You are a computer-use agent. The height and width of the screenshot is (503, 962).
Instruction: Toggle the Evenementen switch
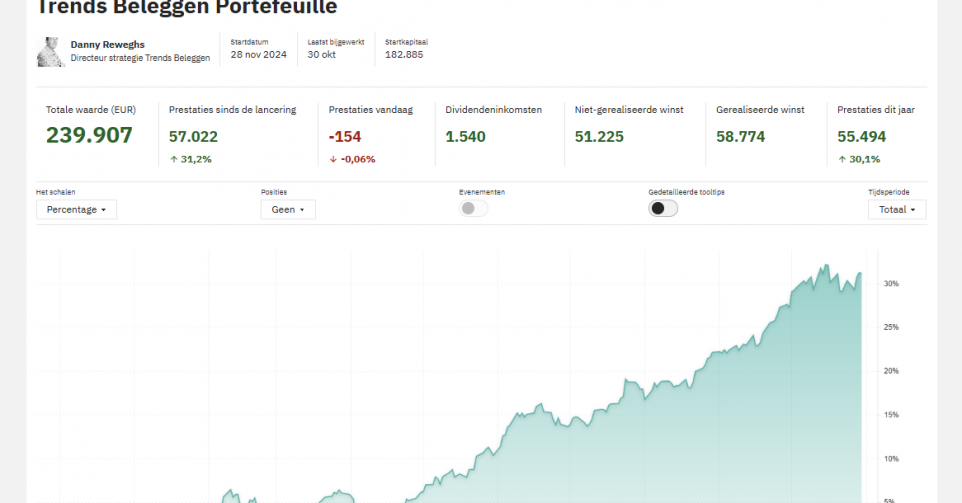click(x=473, y=209)
